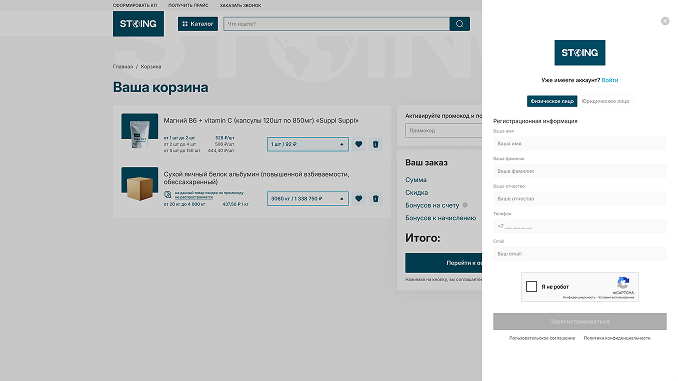The image size is (678, 381).
Task: Click Бонусов к начислению label
Action: 441,218
